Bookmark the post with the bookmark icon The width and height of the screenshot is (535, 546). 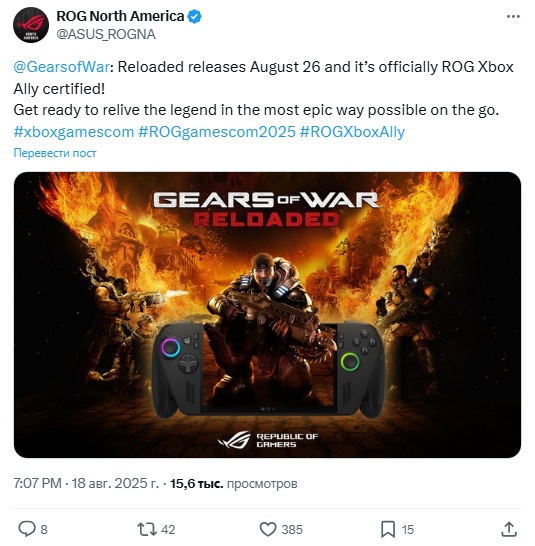tap(388, 529)
